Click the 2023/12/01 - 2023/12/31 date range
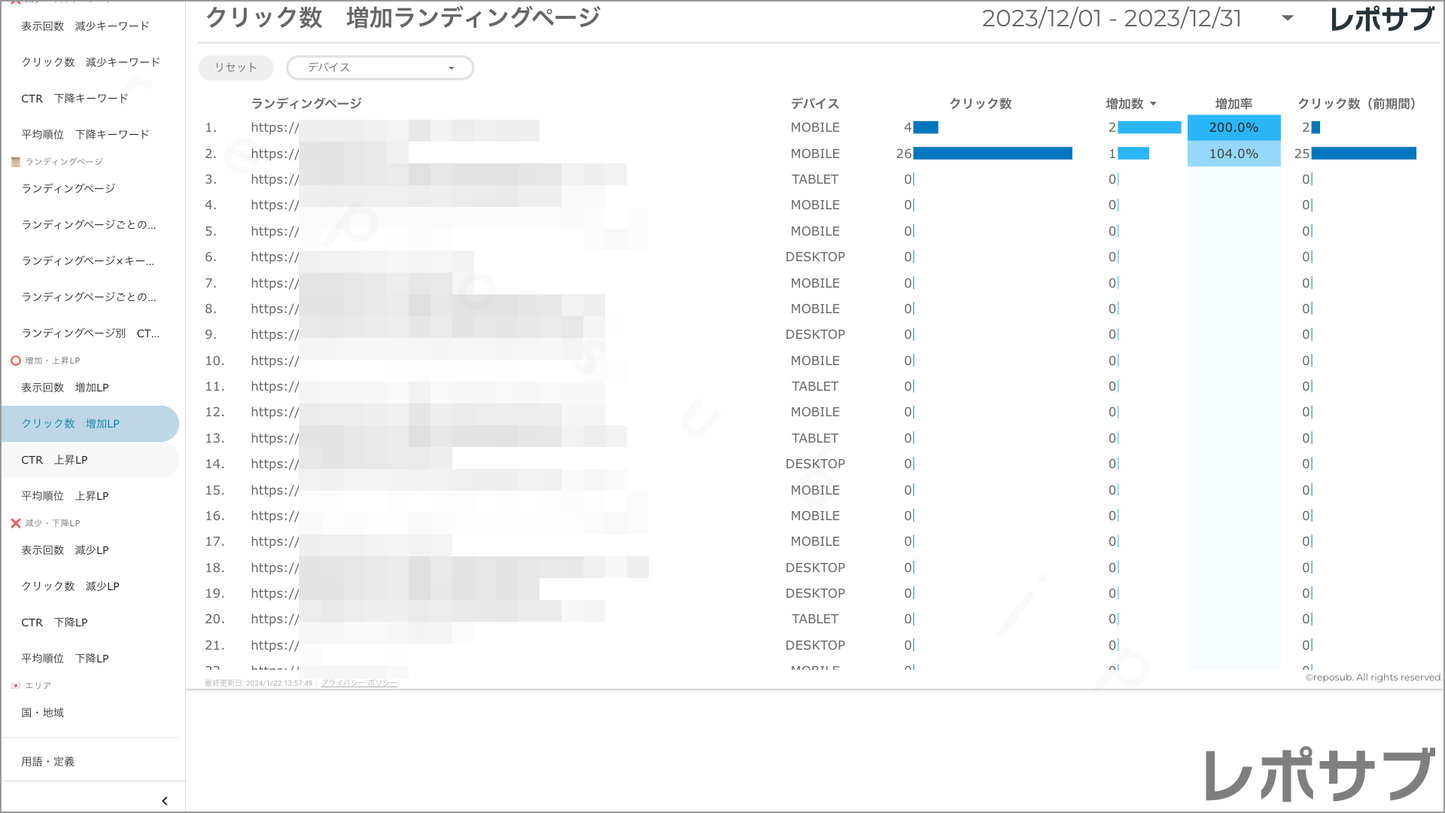The image size is (1445, 813). 1111,19
